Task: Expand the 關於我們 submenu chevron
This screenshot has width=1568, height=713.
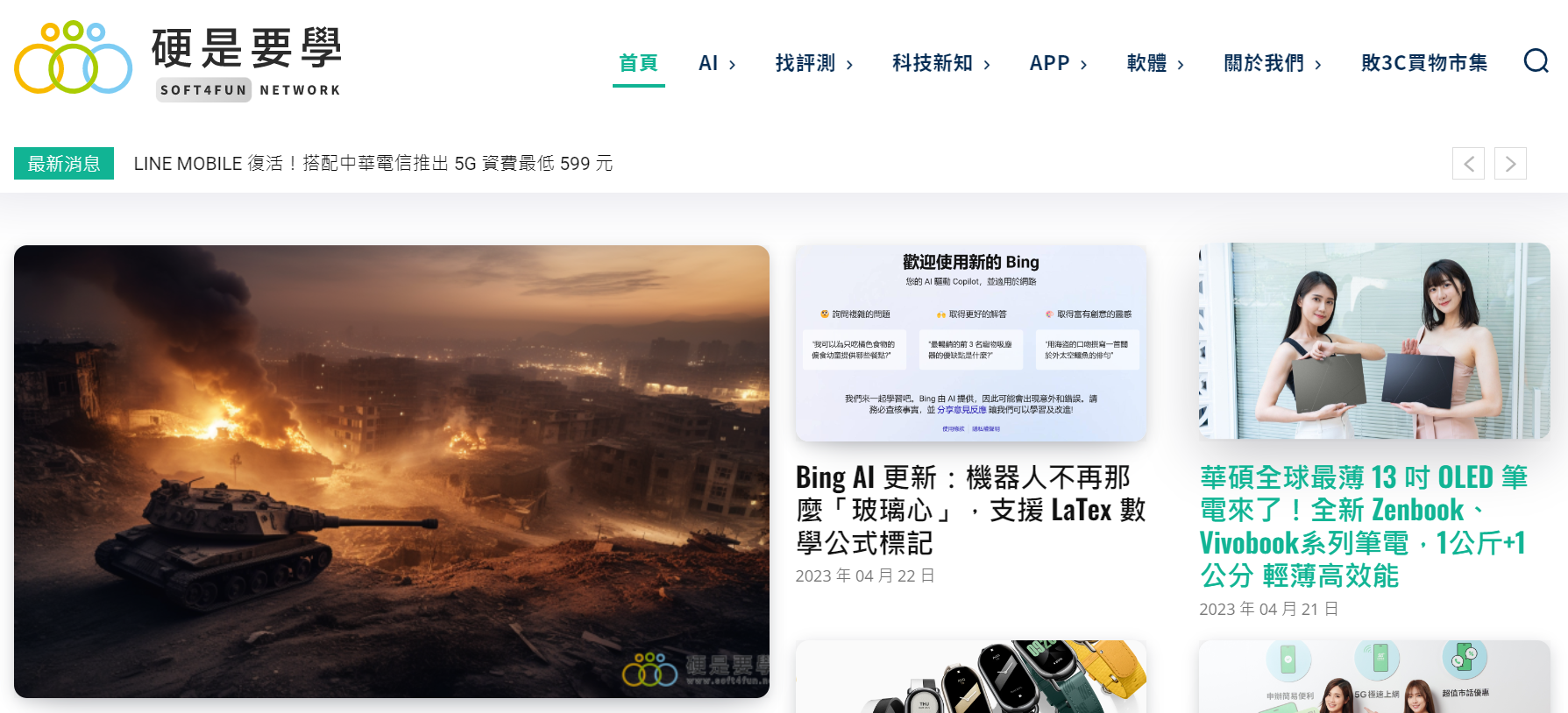Action: tap(1318, 65)
